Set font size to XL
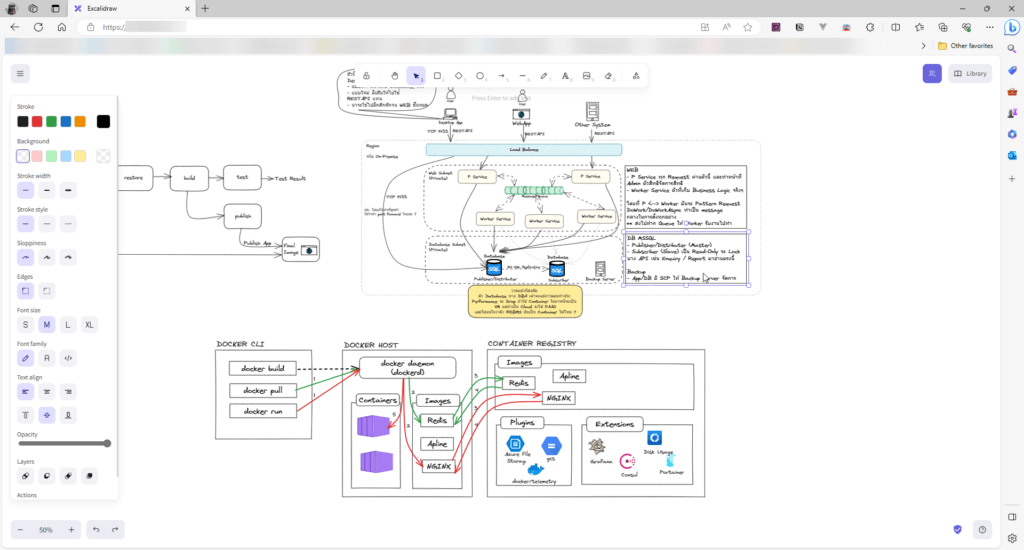The height and width of the screenshot is (550, 1024). click(89, 325)
